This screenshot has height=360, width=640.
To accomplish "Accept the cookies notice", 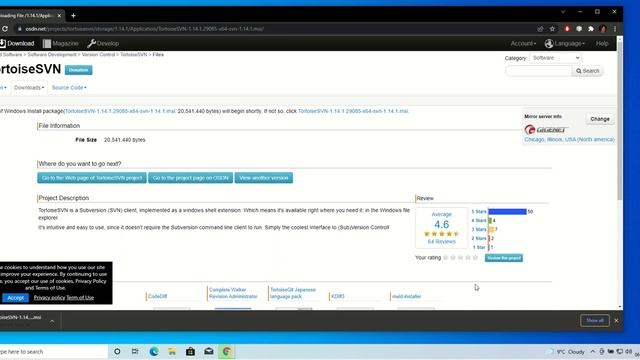I will (x=16, y=298).
